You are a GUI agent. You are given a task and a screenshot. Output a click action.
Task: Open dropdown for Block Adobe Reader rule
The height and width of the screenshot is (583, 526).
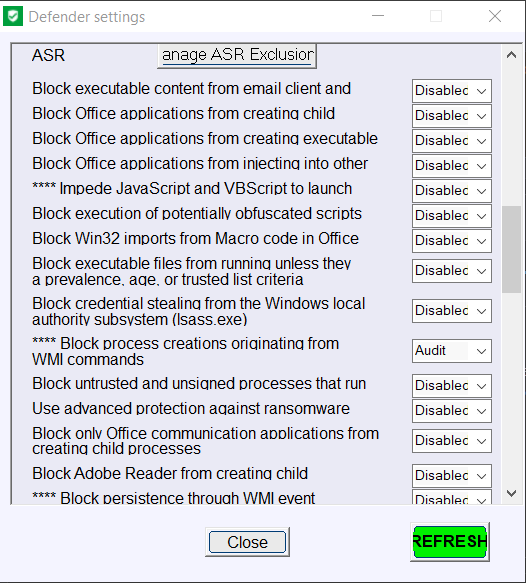coord(452,476)
